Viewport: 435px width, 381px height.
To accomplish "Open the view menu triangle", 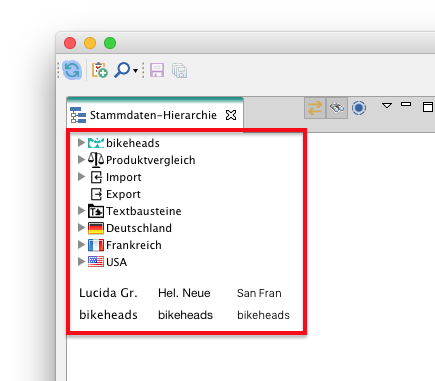I will (387, 106).
